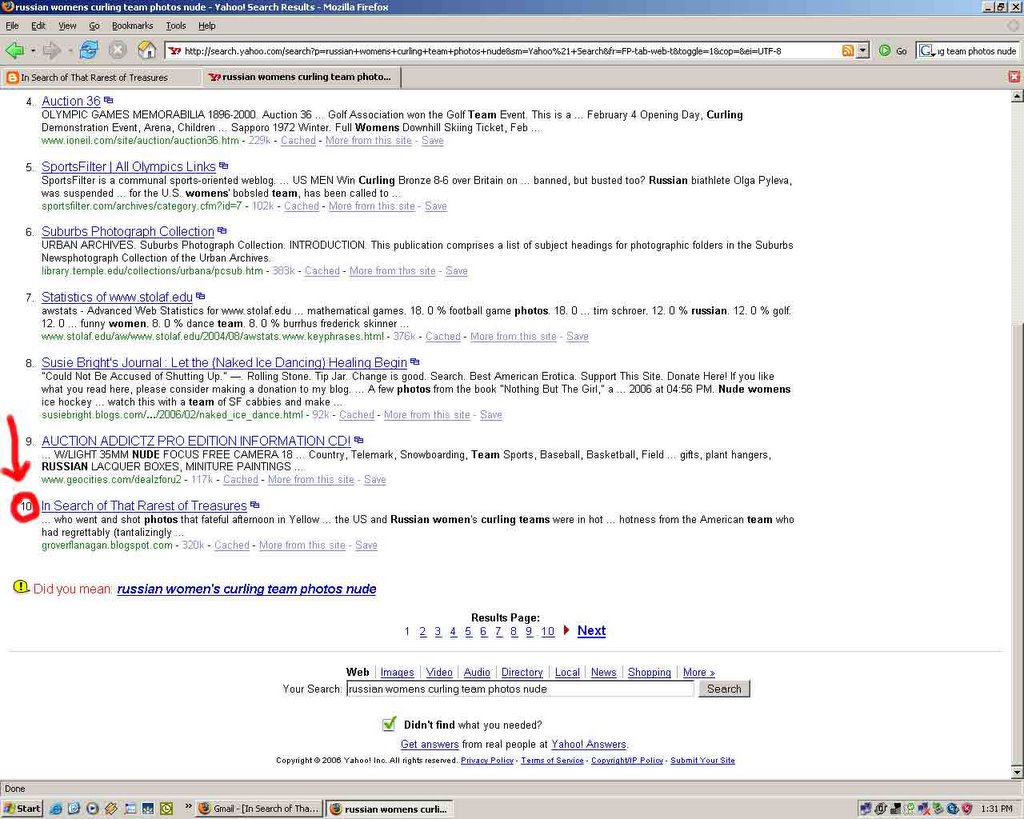
Task: Switch to the Gmail Firefox window in taskbar
Action: pos(259,809)
